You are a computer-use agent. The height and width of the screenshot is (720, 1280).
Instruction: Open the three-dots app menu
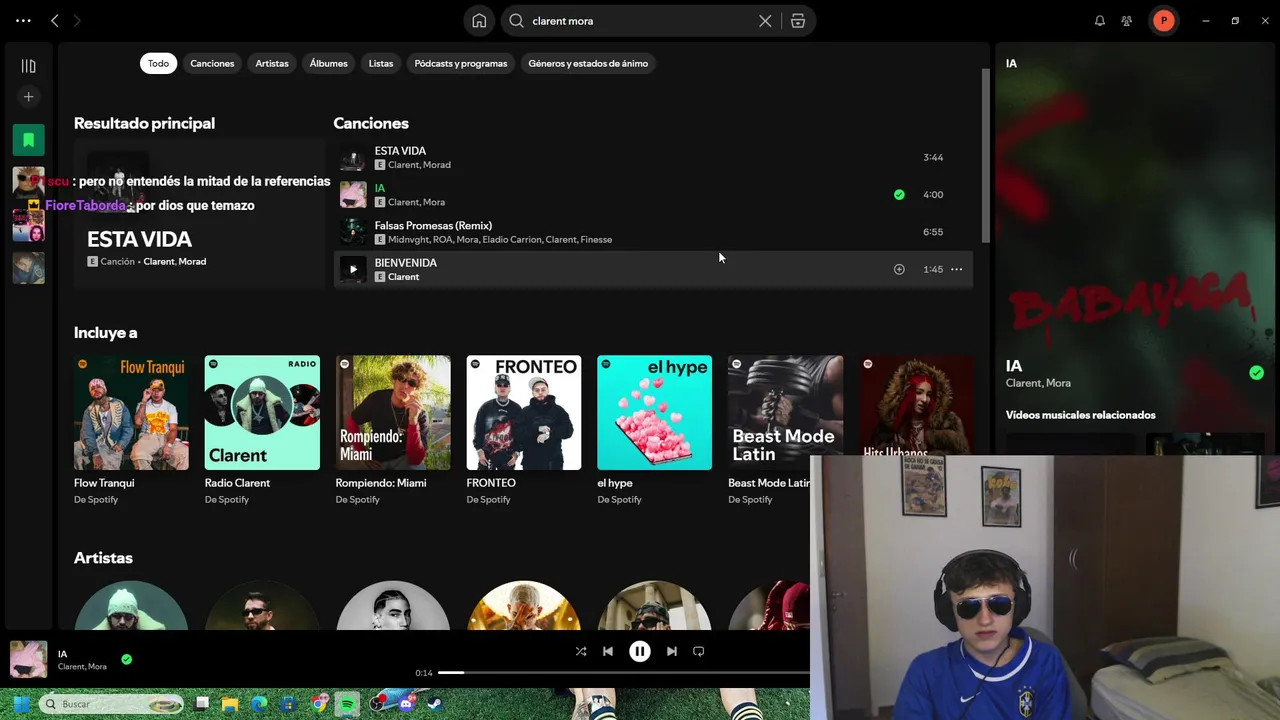[23, 21]
